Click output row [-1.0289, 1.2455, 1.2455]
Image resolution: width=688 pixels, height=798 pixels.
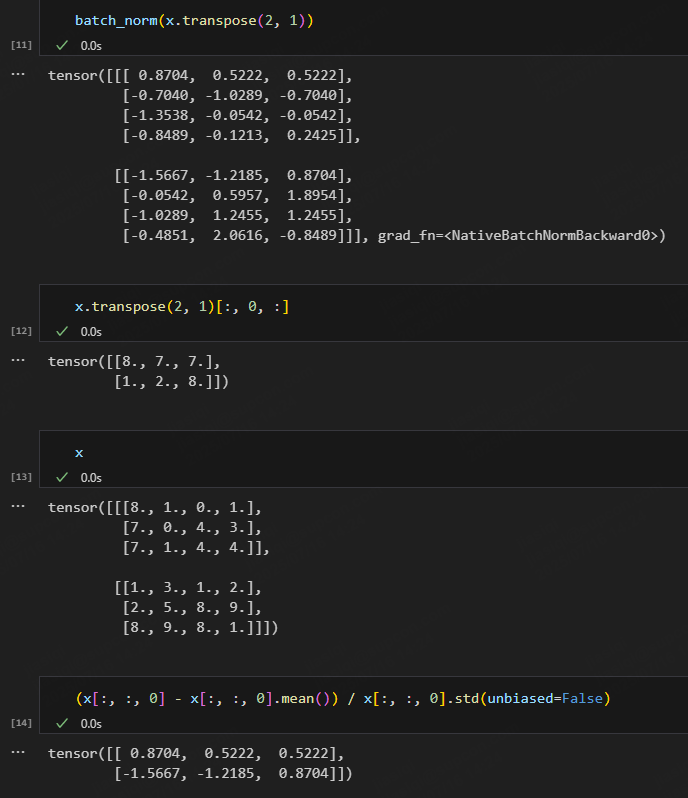pyautogui.click(x=237, y=215)
